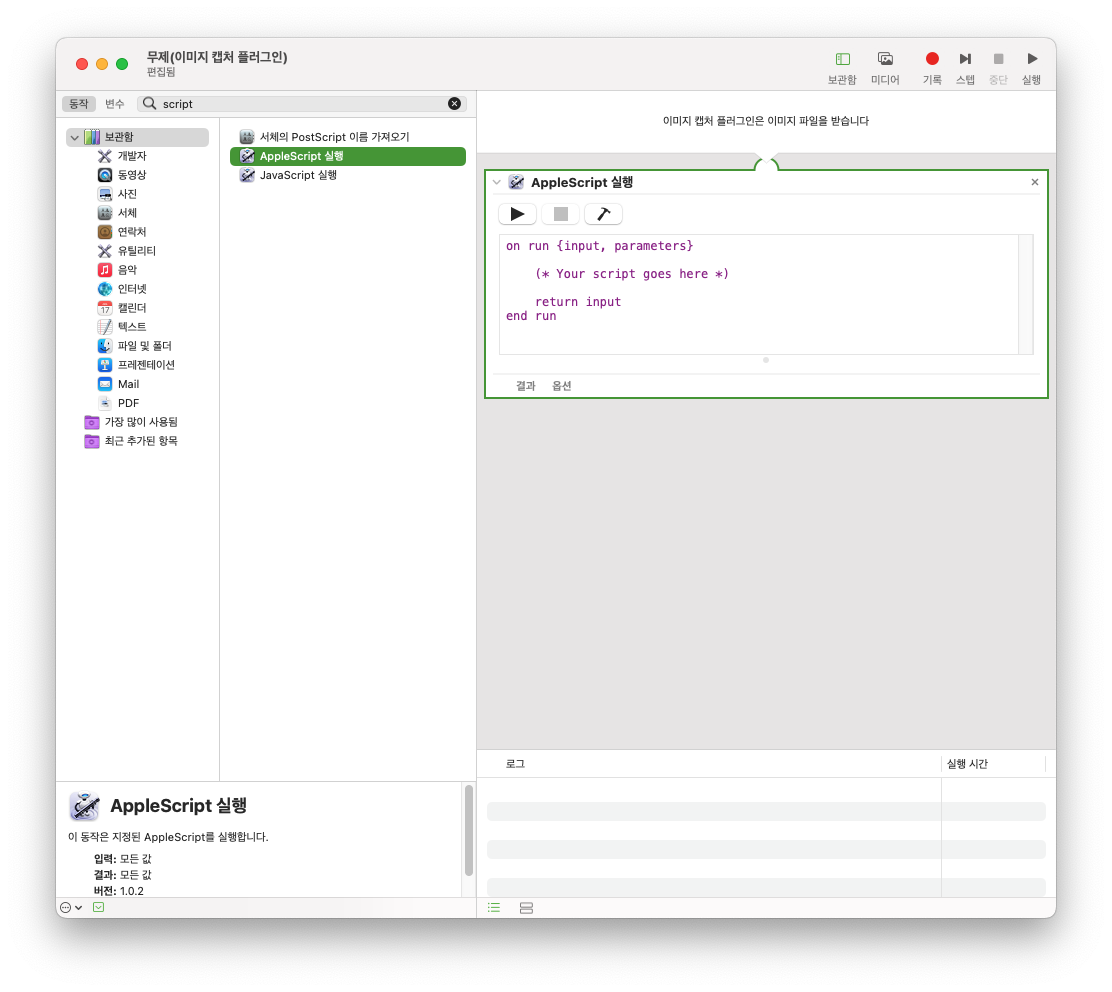Viewport: 1112px width, 992px height.
Task: Switch to the 동작 actions tab
Action: tap(79, 104)
